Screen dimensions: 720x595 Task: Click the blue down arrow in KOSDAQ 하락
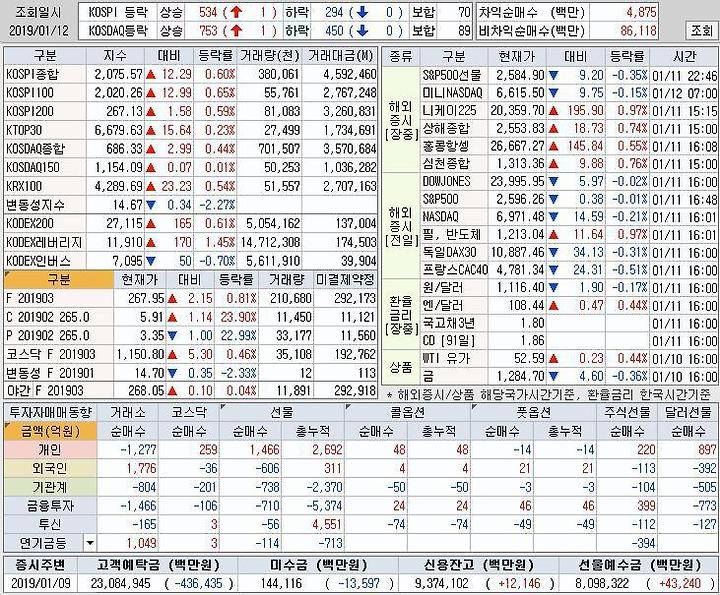coord(362,31)
